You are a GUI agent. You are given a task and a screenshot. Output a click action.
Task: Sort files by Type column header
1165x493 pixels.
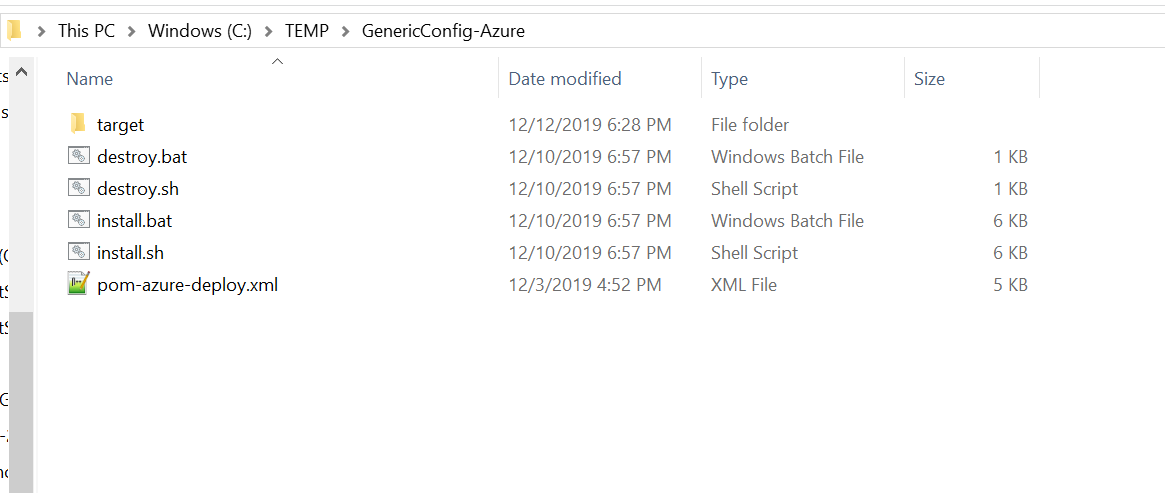(729, 79)
